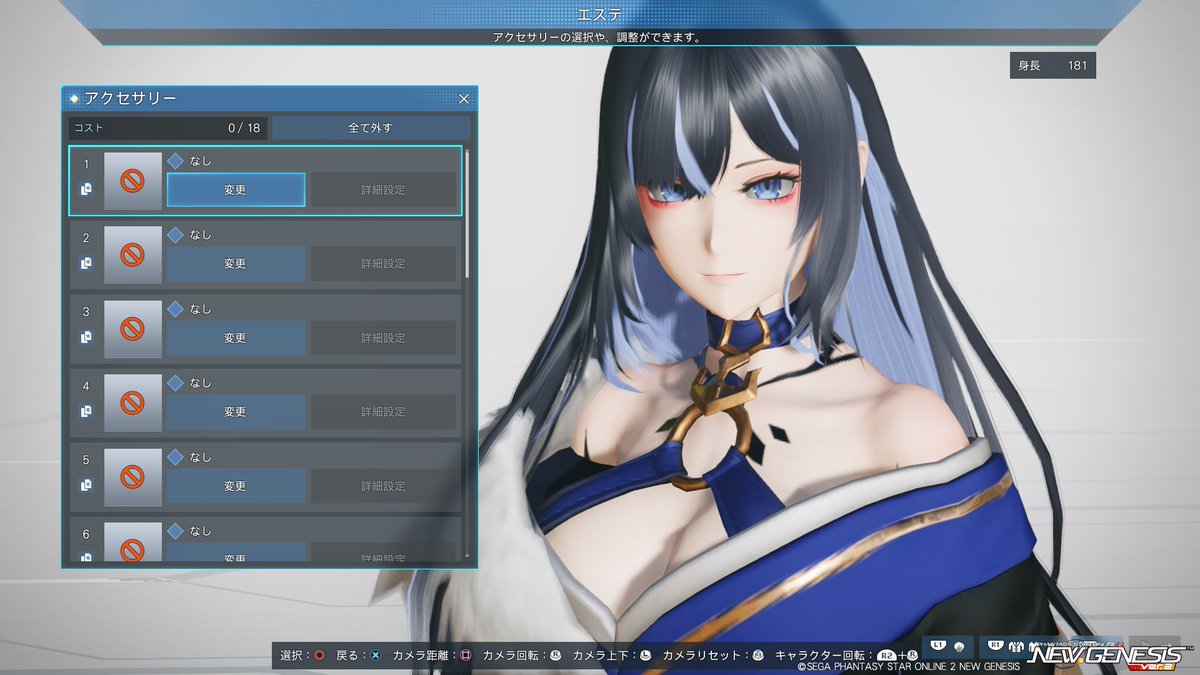Click the R2 icon next to キャラクター回転
This screenshot has height=675, width=1200.
pos(886,655)
